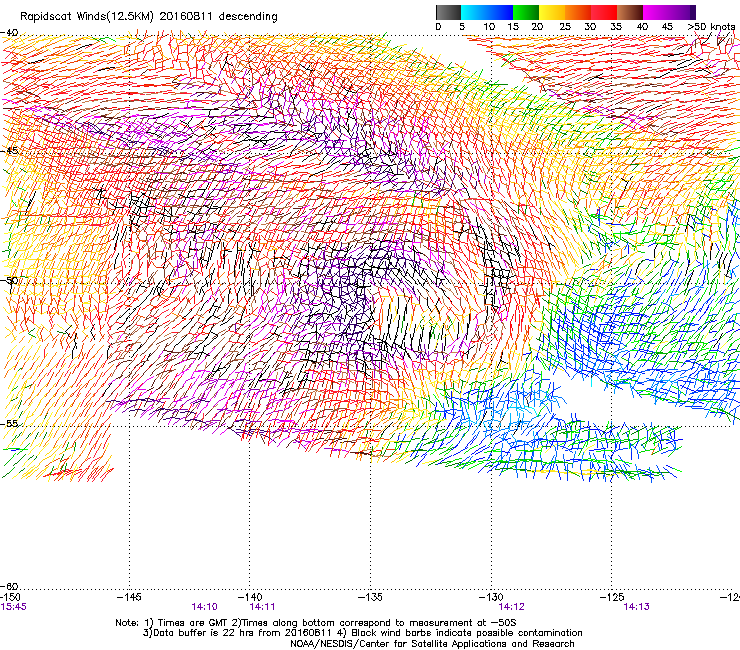
Task: Click the -150 longitude axis label
Action: click(10, 598)
